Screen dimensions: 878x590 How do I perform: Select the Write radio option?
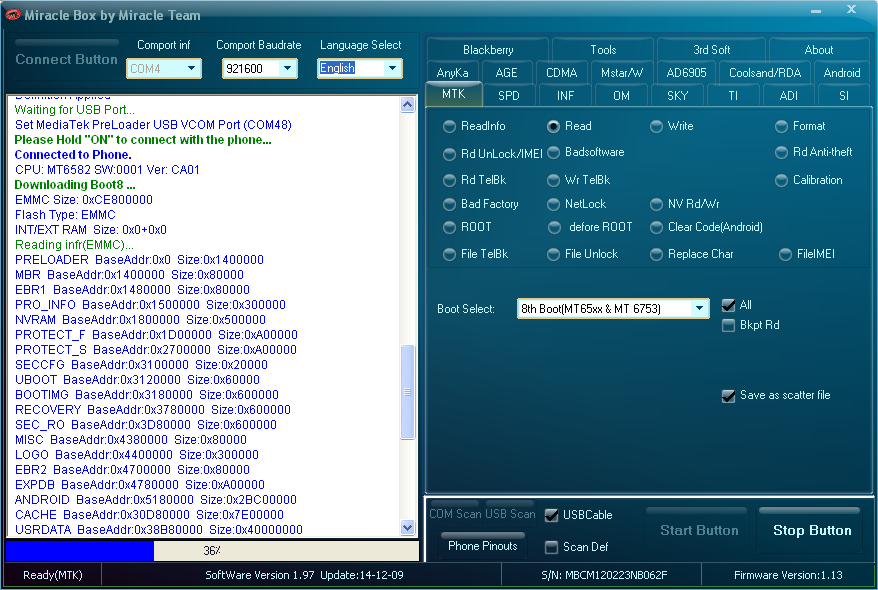[x=656, y=127]
